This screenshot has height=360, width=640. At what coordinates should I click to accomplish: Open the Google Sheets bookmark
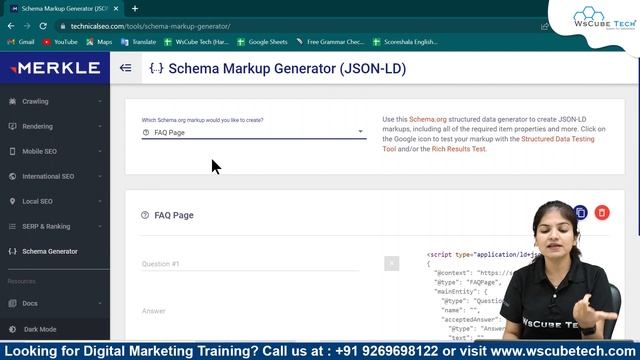[262, 42]
